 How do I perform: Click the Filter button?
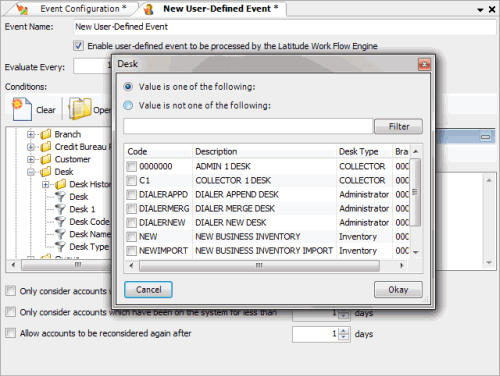click(x=398, y=127)
